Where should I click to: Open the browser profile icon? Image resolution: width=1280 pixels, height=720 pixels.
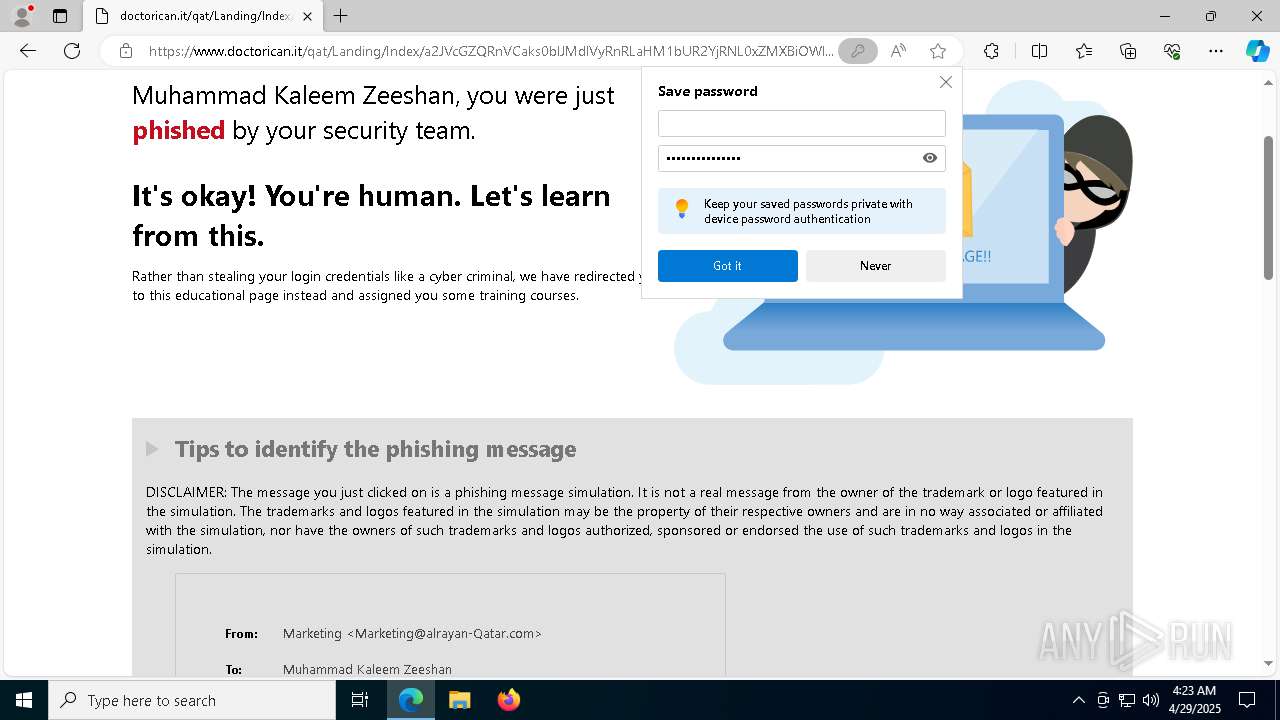[x=22, y=16]
